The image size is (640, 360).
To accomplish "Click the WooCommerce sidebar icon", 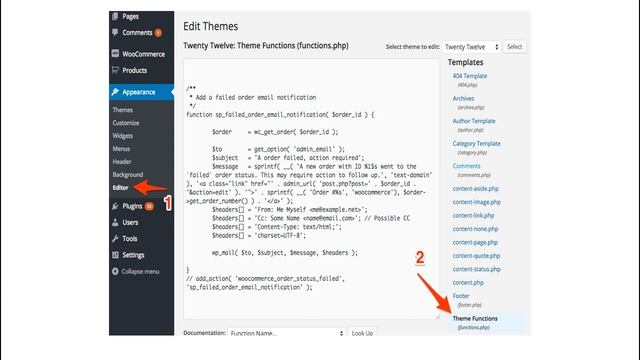I will coord(115,53).
